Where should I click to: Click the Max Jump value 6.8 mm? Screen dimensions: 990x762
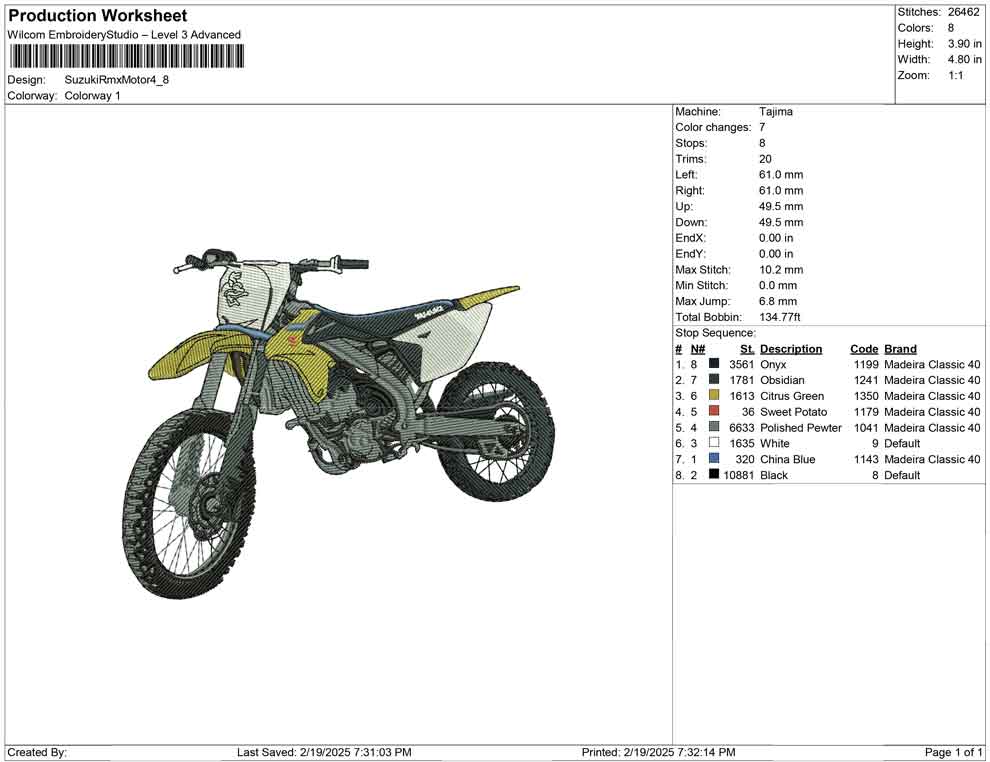point(778,301)
